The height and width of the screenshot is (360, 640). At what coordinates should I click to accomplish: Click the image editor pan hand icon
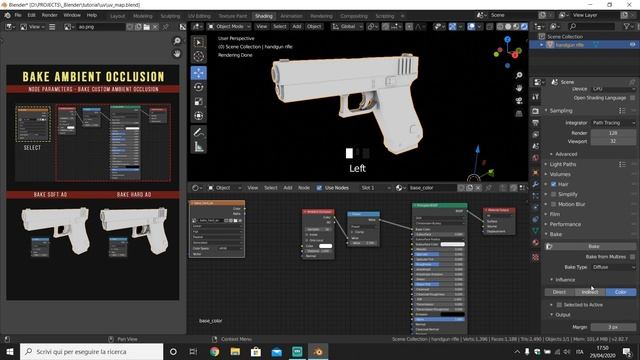[x=177, y=53]
